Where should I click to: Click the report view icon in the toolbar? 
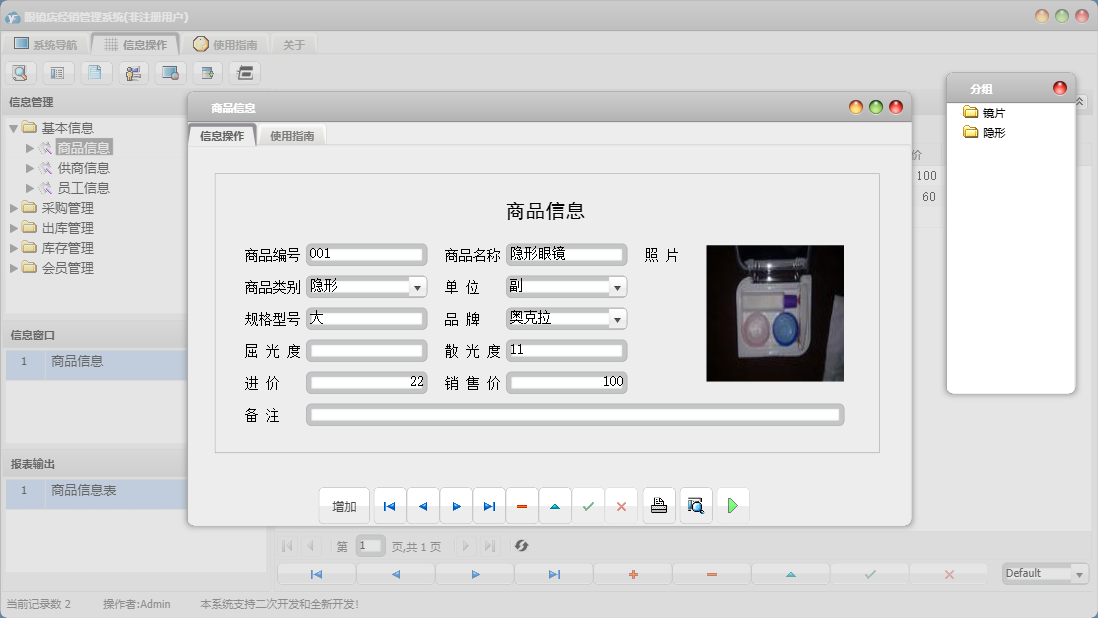click(x=57, y=72)
